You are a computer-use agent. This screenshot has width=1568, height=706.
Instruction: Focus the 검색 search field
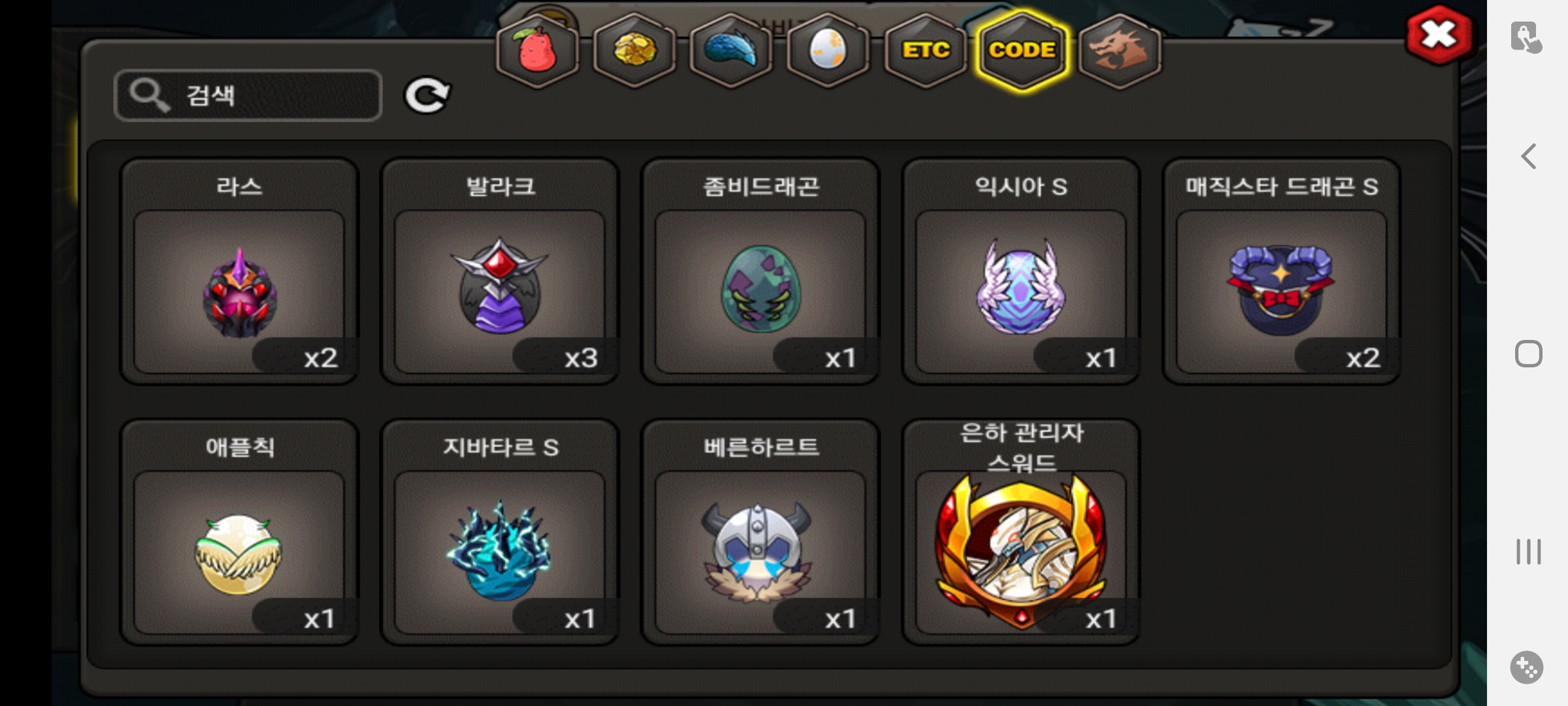pos(248,95)
